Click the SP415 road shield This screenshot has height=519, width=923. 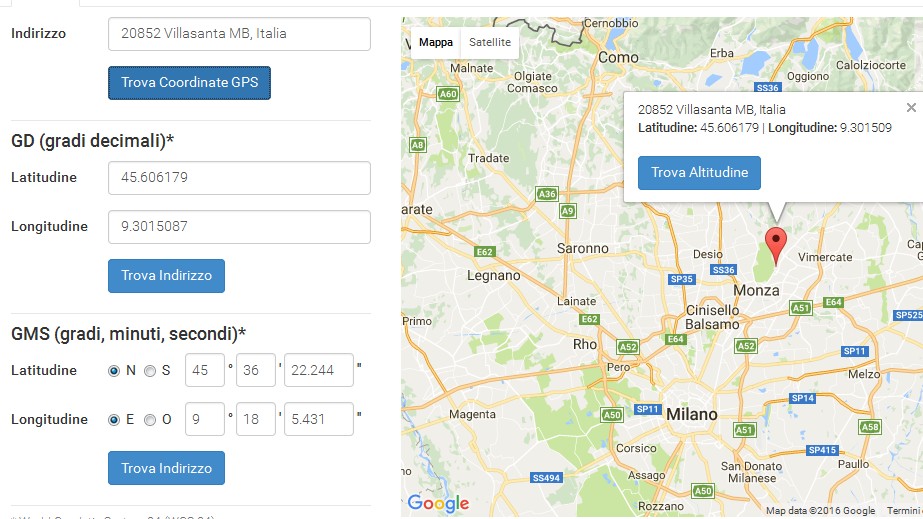click(822, 450)
